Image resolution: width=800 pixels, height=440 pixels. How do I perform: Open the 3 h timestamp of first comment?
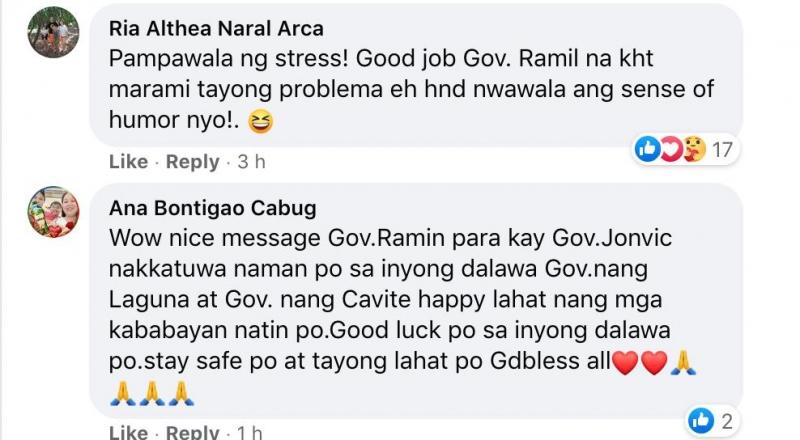252,162
